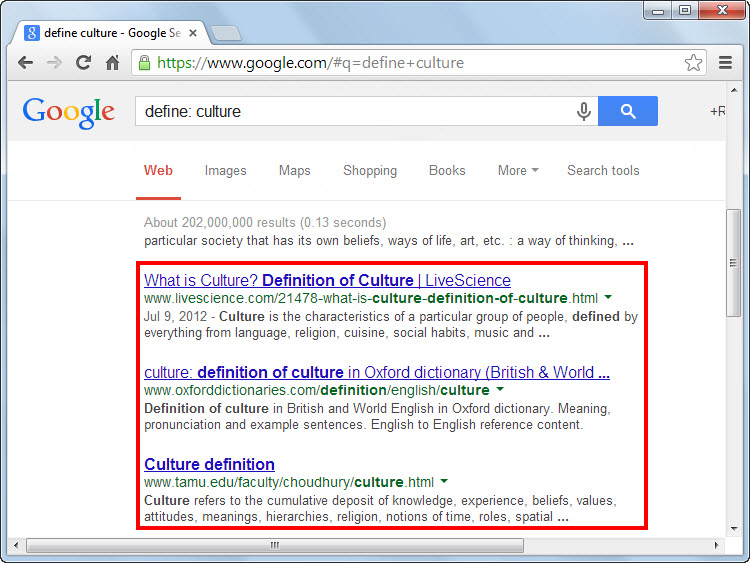Go to the Home page icon
The image size is (750, 563).
(x=112, y=63)
